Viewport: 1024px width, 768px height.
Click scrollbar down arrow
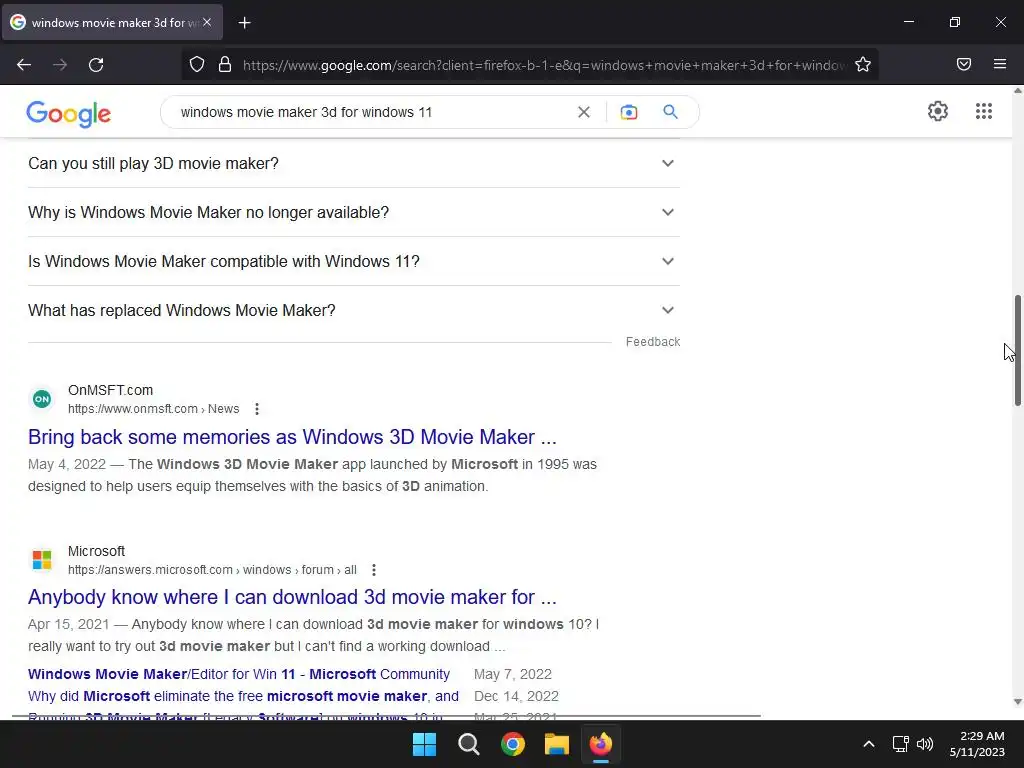(1017, 702)
